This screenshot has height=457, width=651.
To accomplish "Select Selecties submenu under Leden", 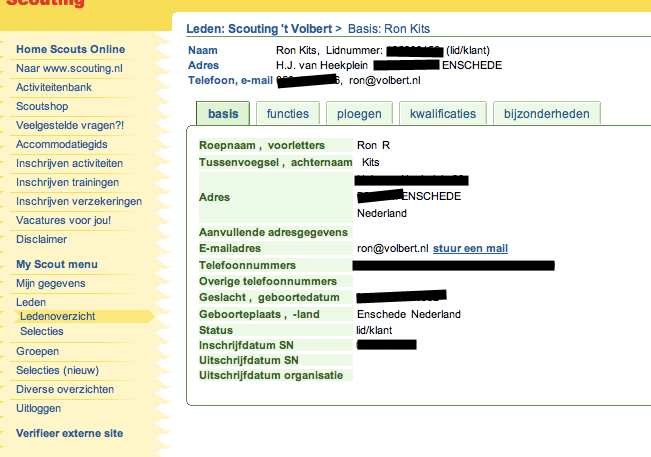I will (x=42, y=331).
